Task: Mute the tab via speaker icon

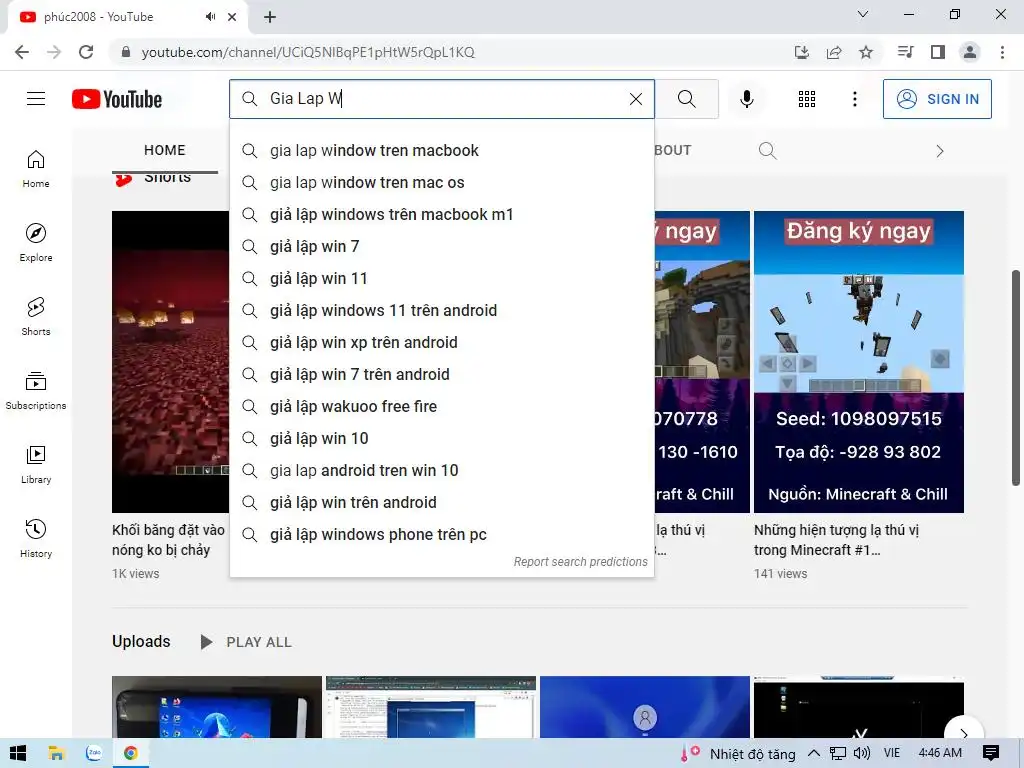Action: (x=210, y=17)
